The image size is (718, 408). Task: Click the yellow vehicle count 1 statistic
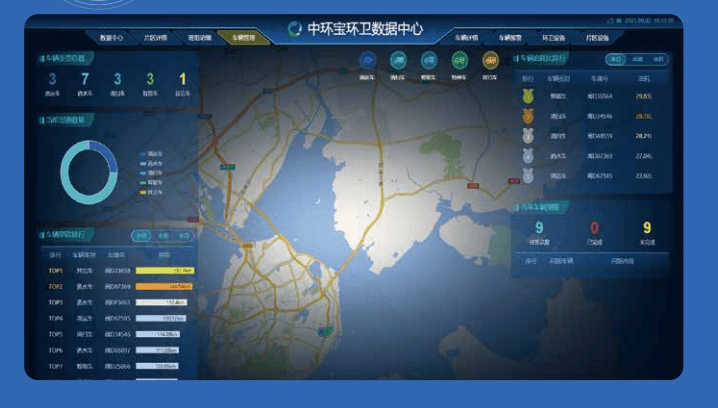coord(182,79)
